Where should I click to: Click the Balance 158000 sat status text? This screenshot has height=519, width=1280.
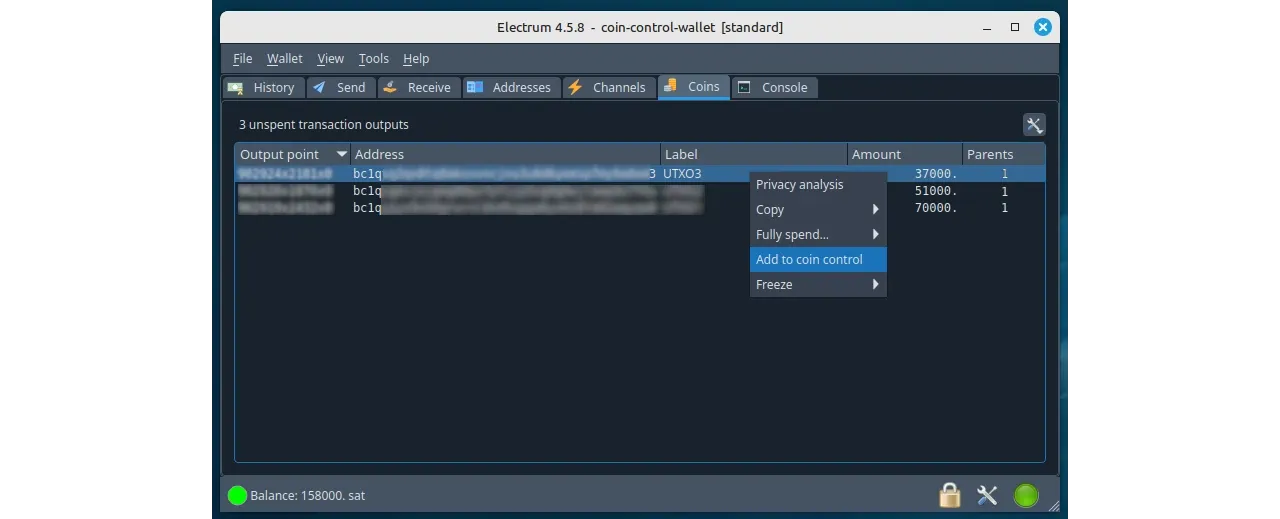pyautogui.click(x=308, y=495)
